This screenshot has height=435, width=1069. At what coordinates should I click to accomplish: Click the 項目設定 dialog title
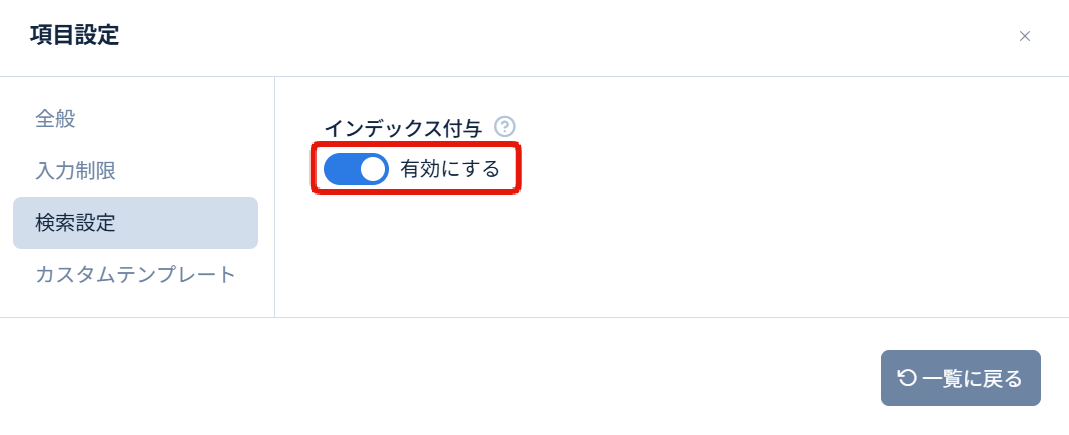pyautogui.click(x=75, y=36)
